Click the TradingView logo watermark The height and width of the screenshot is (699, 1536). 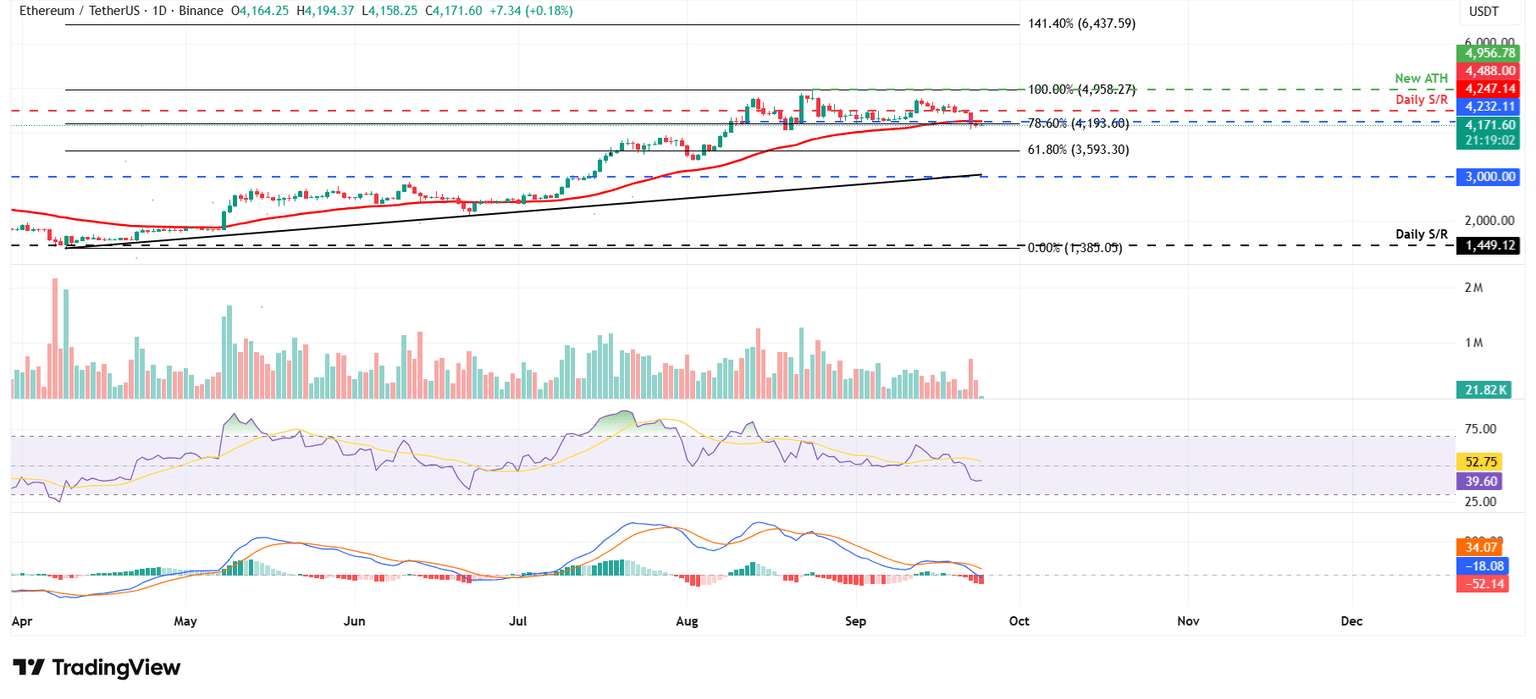pos(94,667)
